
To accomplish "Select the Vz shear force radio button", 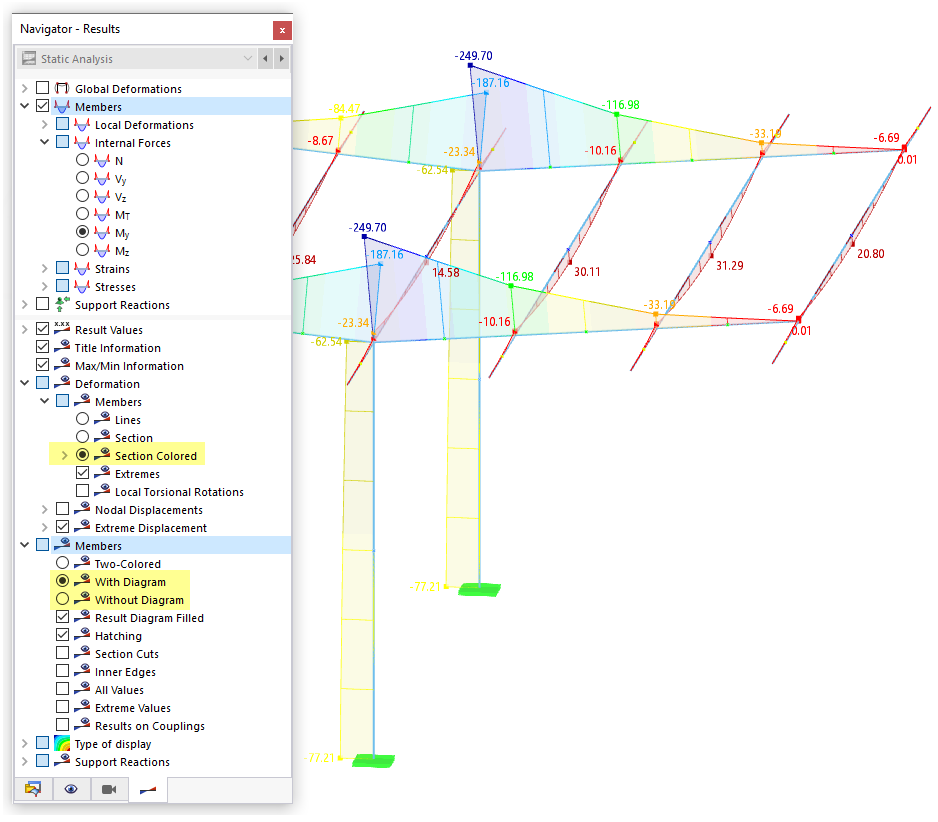I will coord(83,196).
